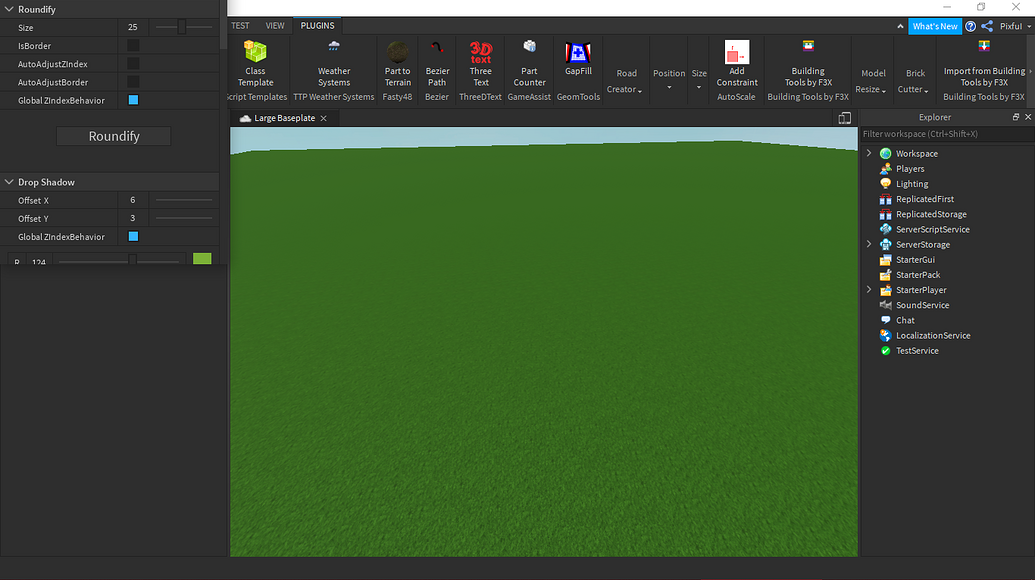Select the PLUGINS tab
This screenshot has height=580, width=1035.
[317, 26]
